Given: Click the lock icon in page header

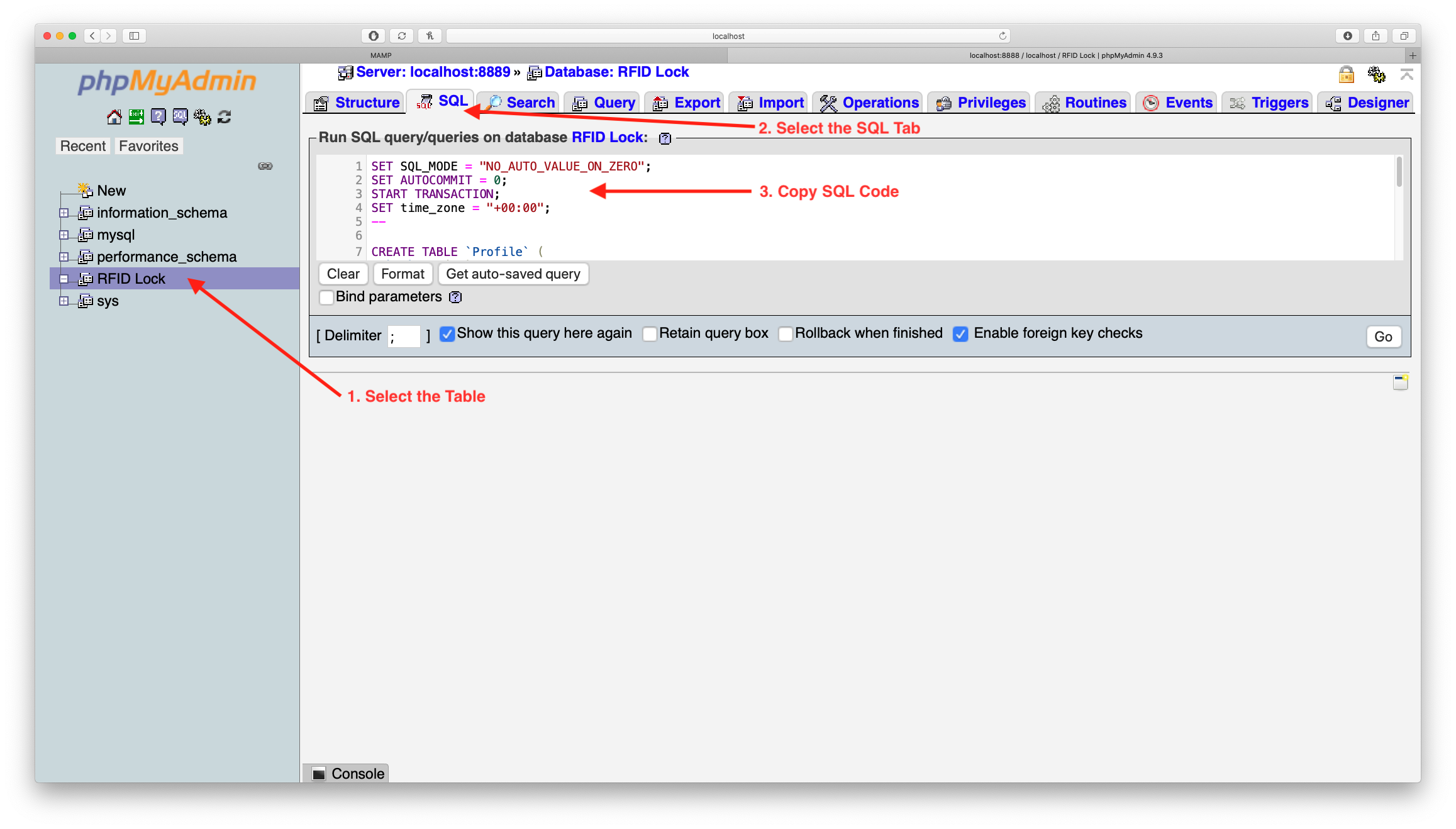Looking at the screenshot, I should click(1346, 75).
